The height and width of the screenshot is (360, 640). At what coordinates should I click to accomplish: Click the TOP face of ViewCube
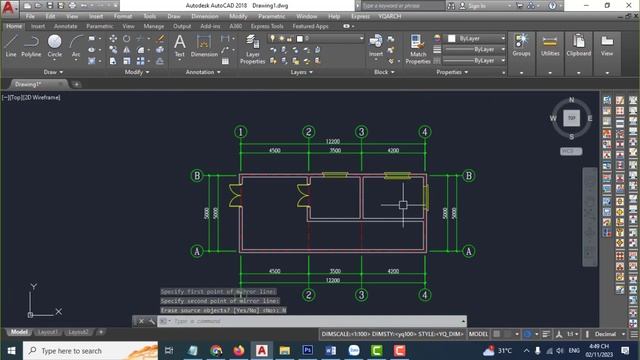(x=571, y=118)
